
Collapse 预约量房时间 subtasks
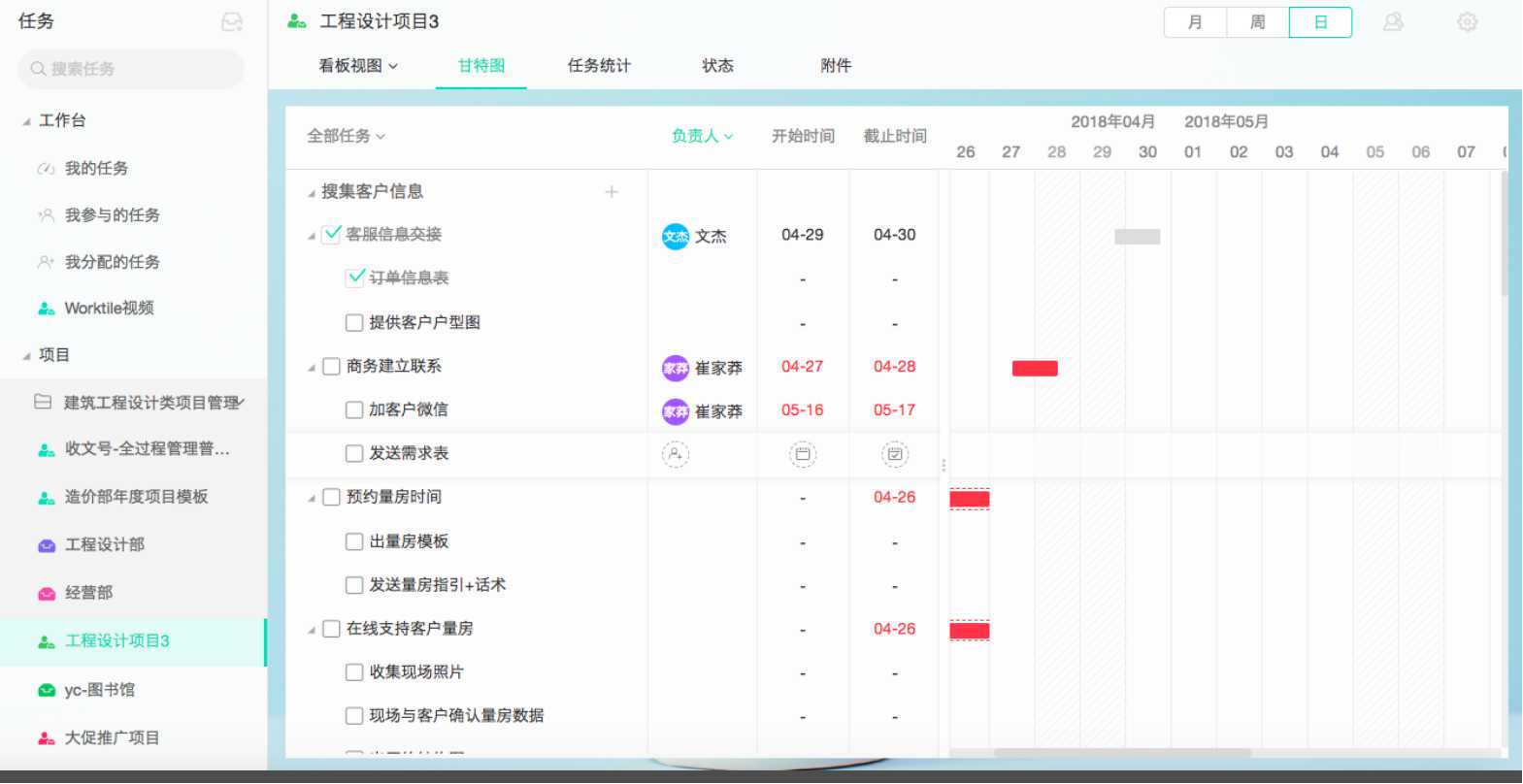(x=311, y=499)
